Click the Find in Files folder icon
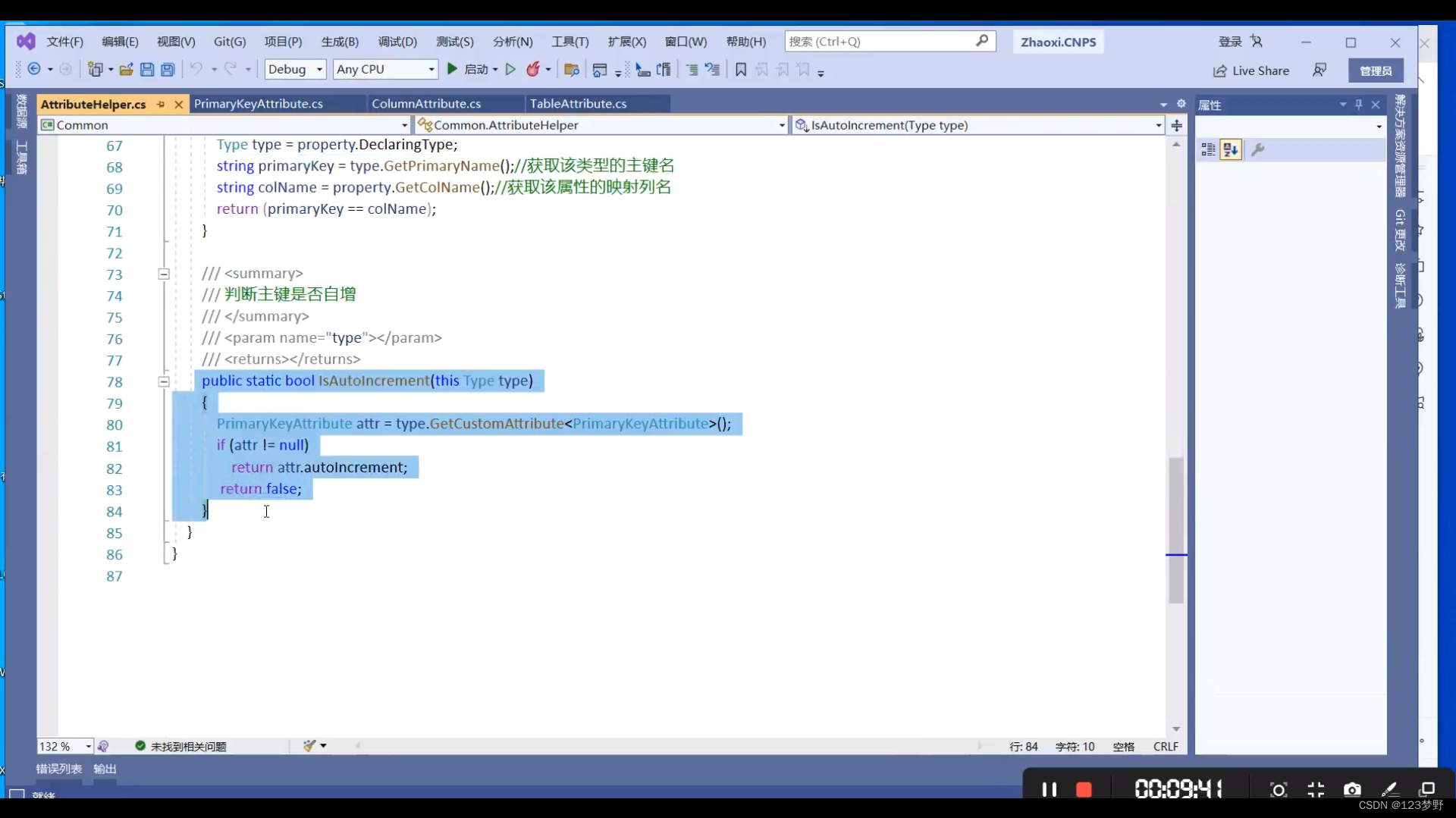 (572, 70)
